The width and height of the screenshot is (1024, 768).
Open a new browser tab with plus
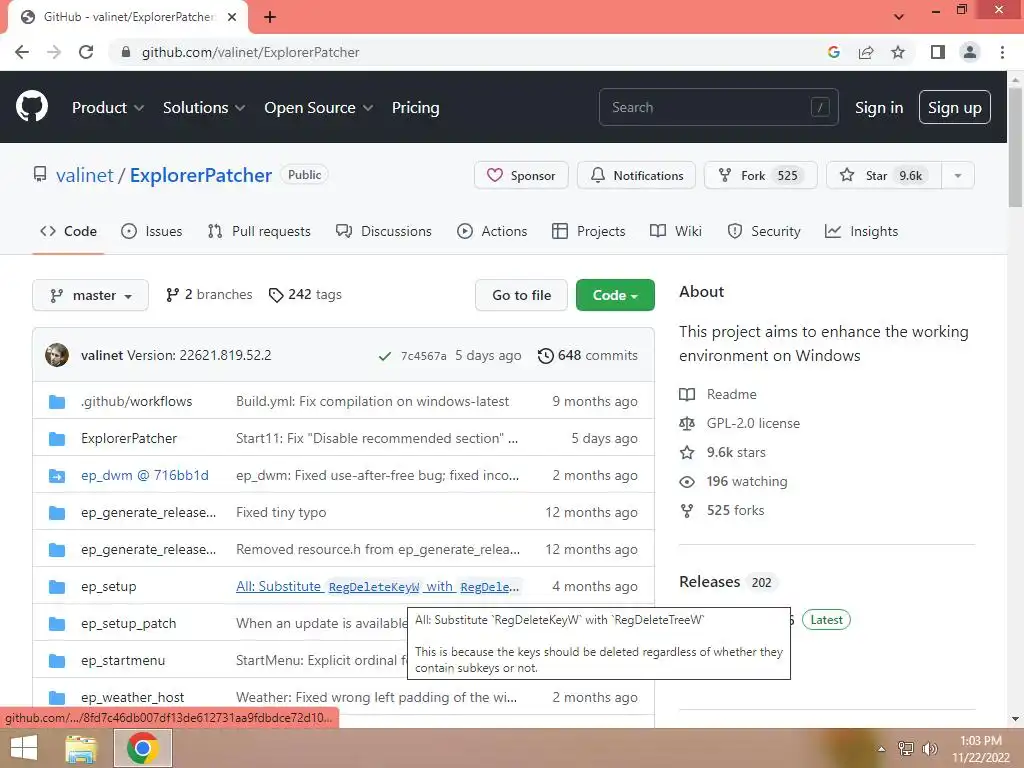tap(270, 17)
